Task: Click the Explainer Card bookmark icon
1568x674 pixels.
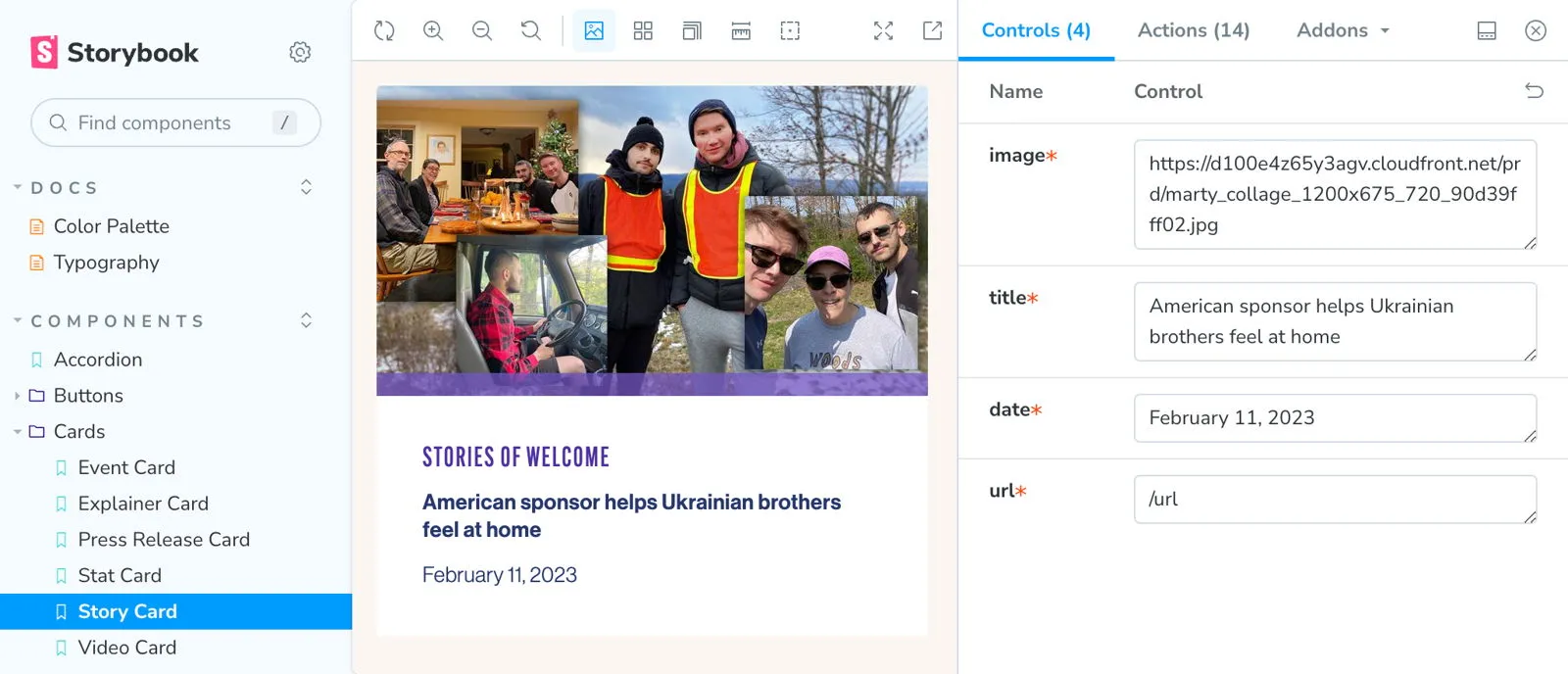Action: 62,504
